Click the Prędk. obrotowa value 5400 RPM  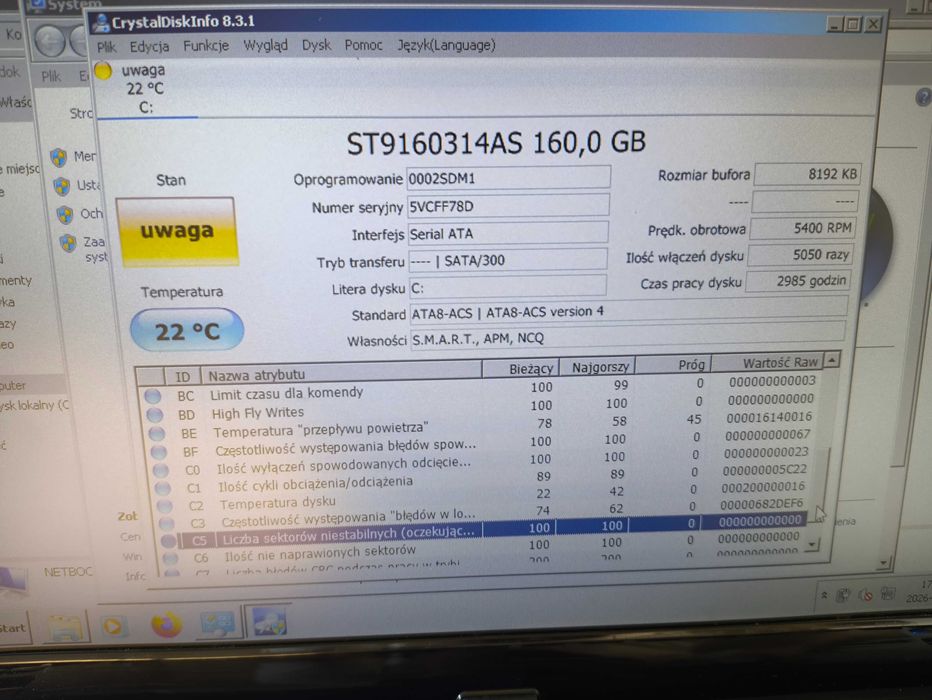[802, 228]
